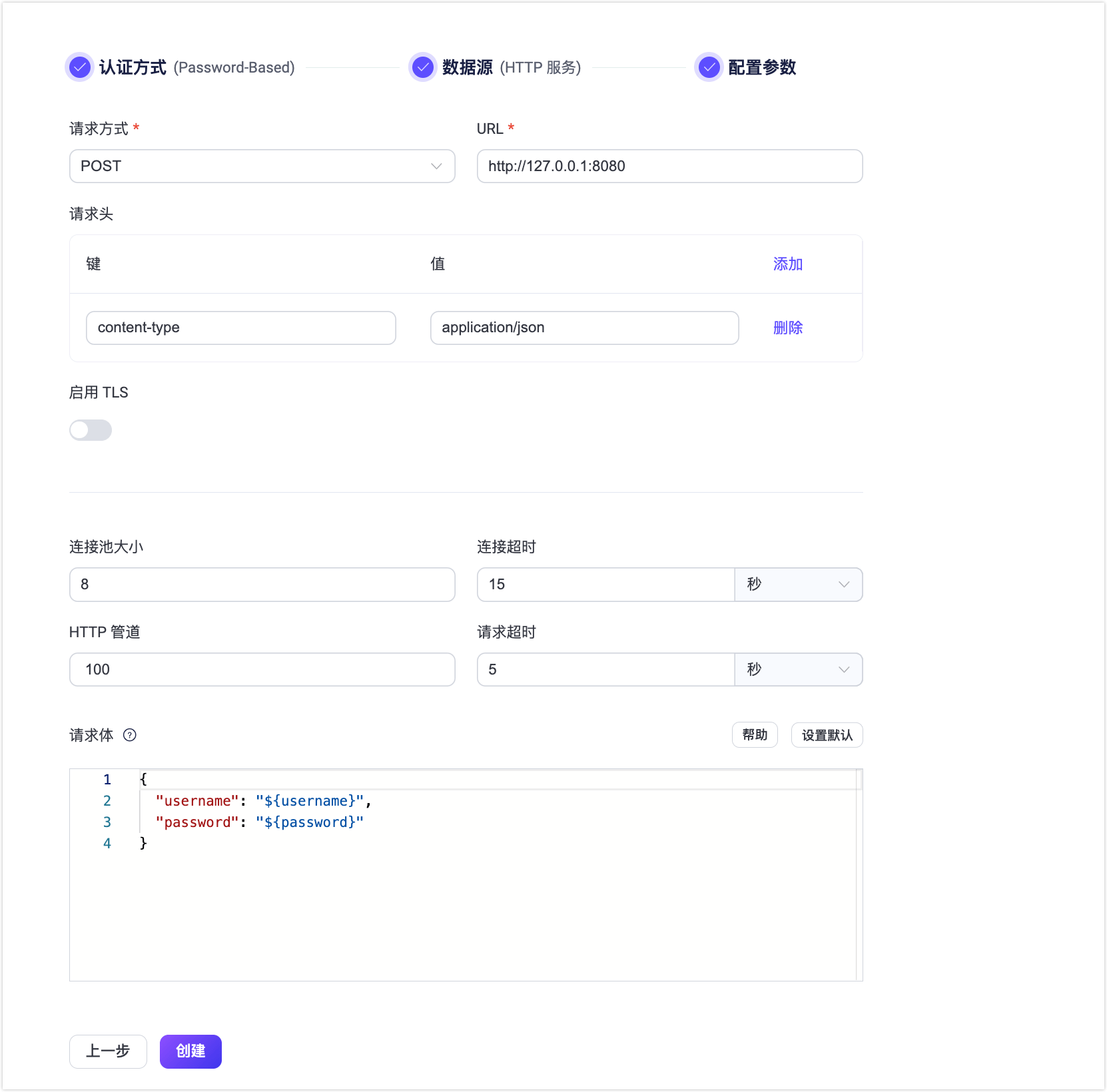Image resolution: width=1107 pixels, height=1092 pixels.
Task: Click the 添加 link to add a header
Action: pos(787,264)
